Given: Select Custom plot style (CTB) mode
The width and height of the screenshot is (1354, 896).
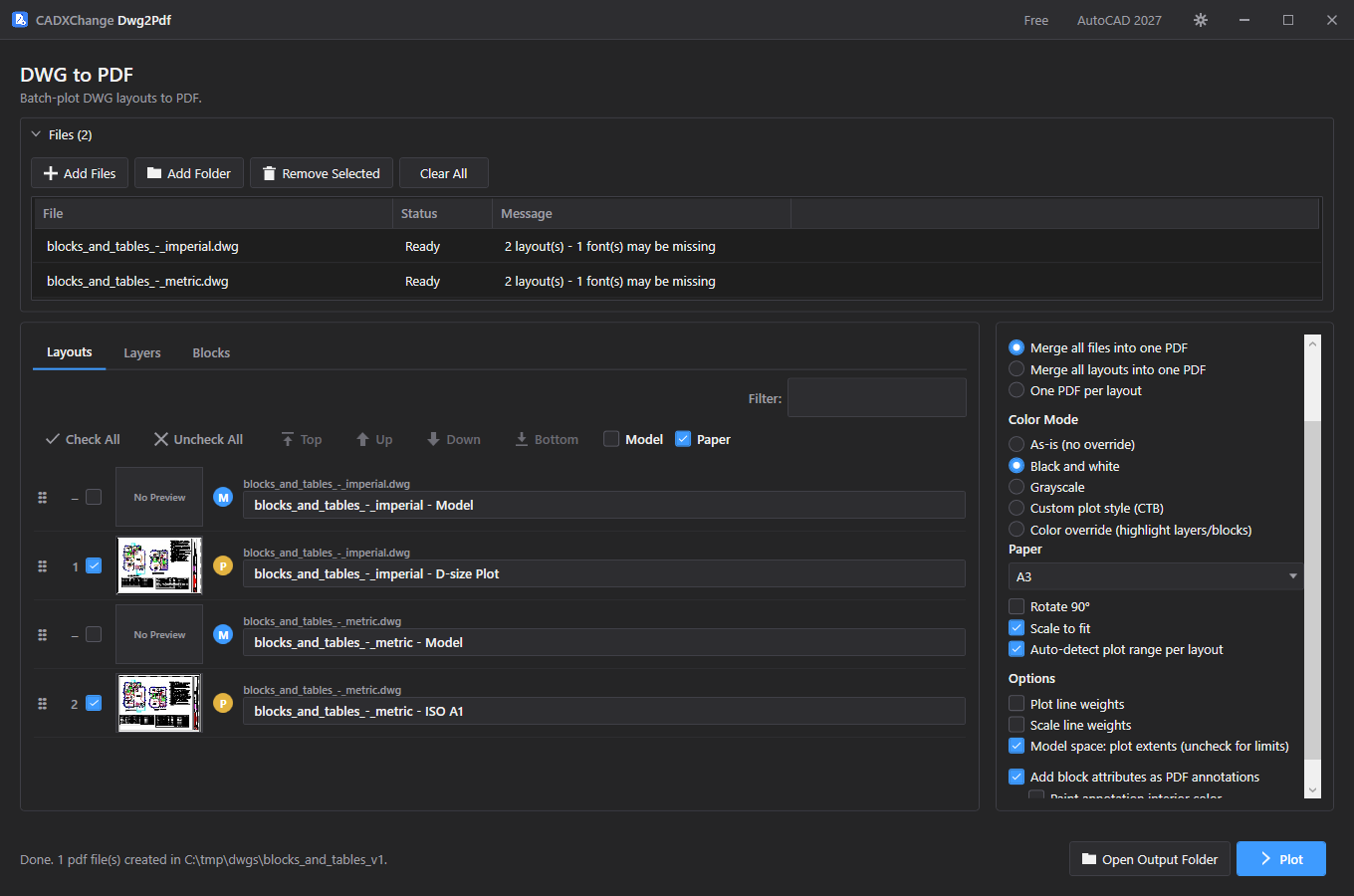Looking at the screenshot, I should [1016, 508].
